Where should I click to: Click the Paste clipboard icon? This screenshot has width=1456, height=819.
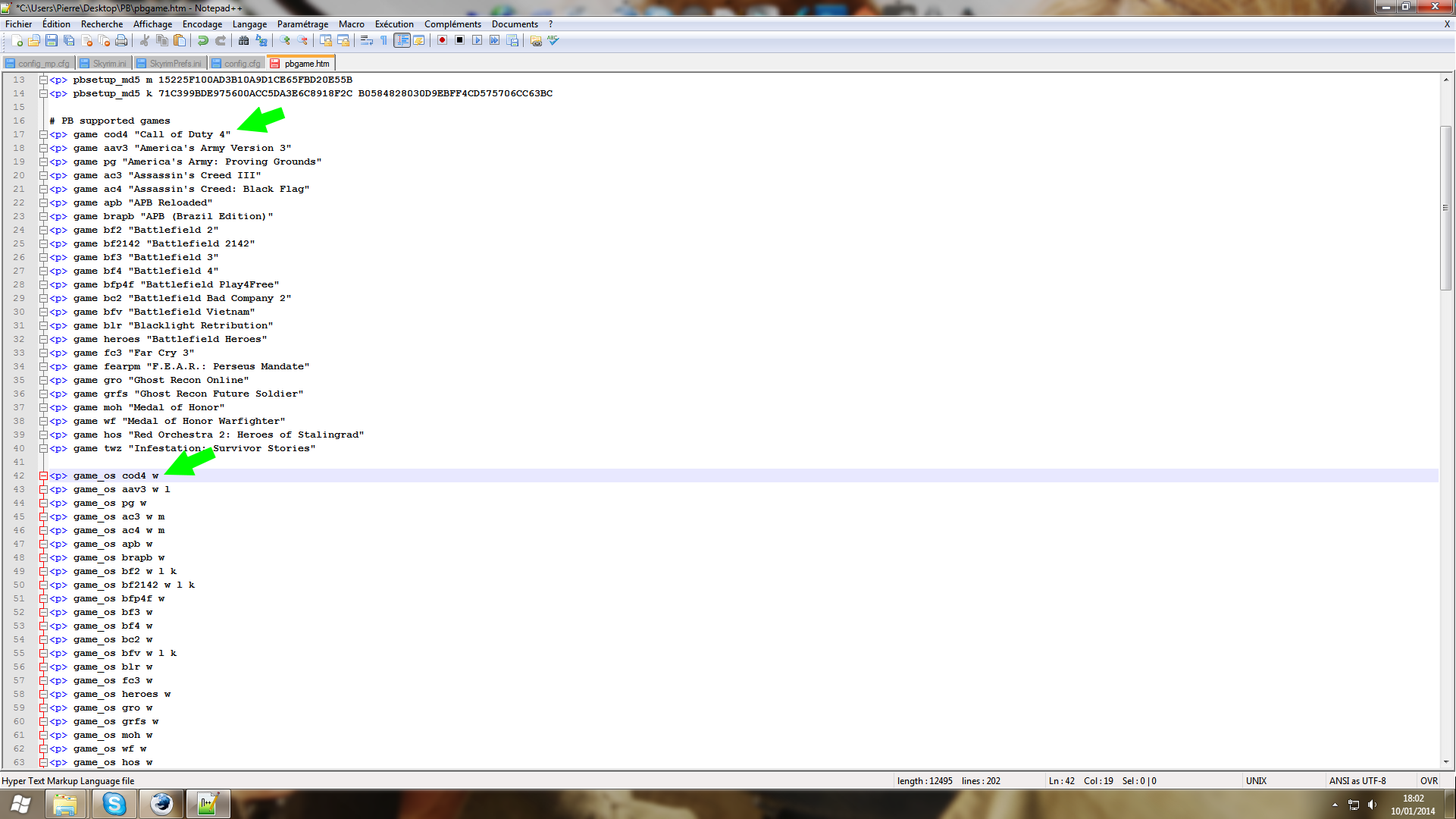click(x=180, y=41)
